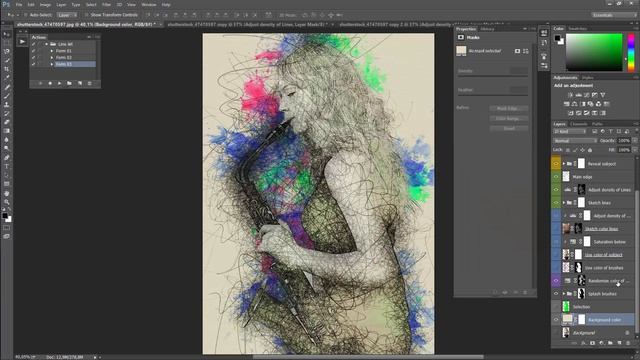Image resolution: width=640 pixels, height=360 pixels.
Task: Toggle visibility of Reveal subject group
Action: coord(556,164)
